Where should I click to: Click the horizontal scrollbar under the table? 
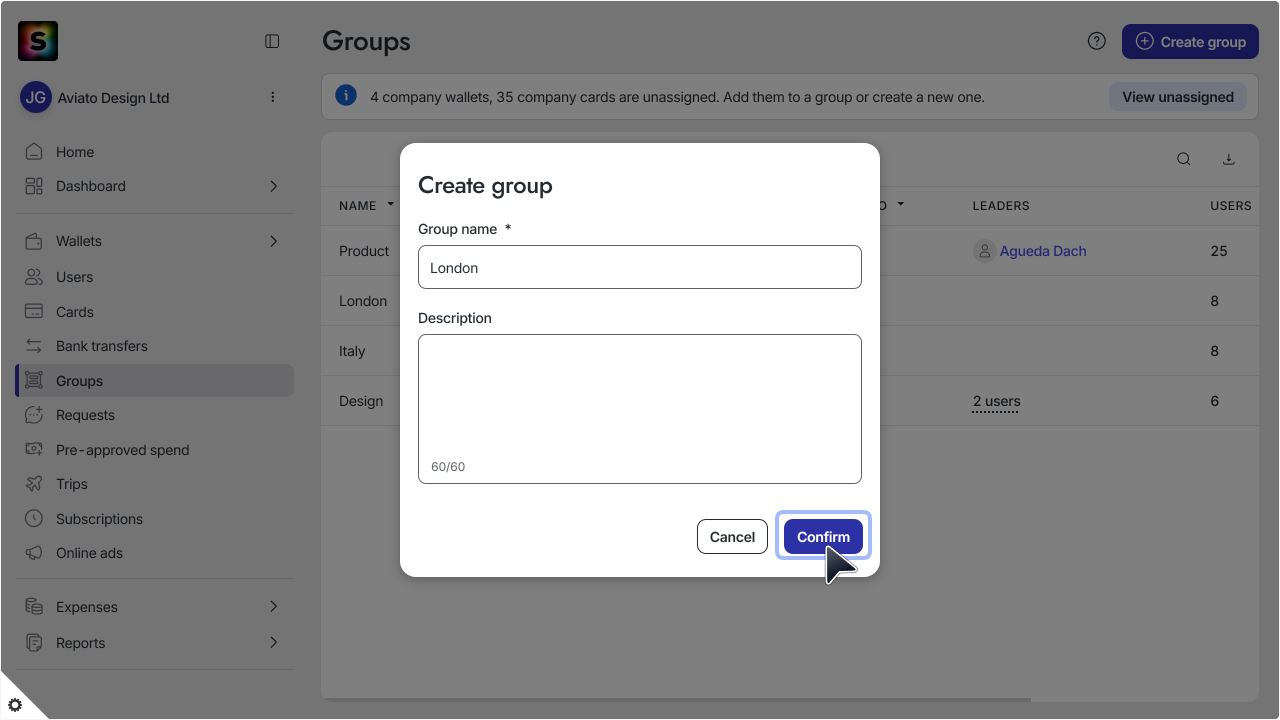click(x=676, y=700)
